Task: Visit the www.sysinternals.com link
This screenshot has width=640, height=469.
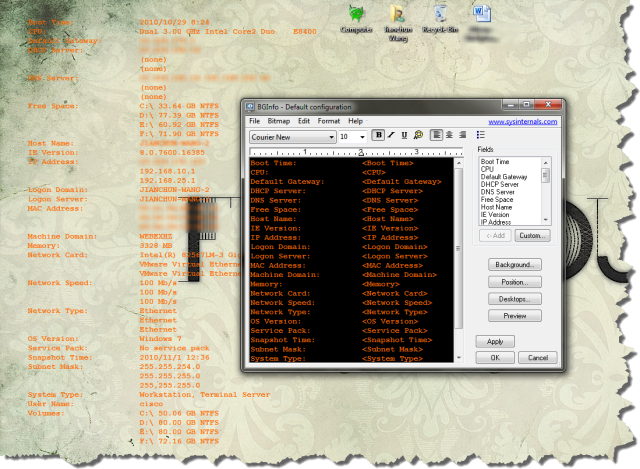Action: [521, 121]
